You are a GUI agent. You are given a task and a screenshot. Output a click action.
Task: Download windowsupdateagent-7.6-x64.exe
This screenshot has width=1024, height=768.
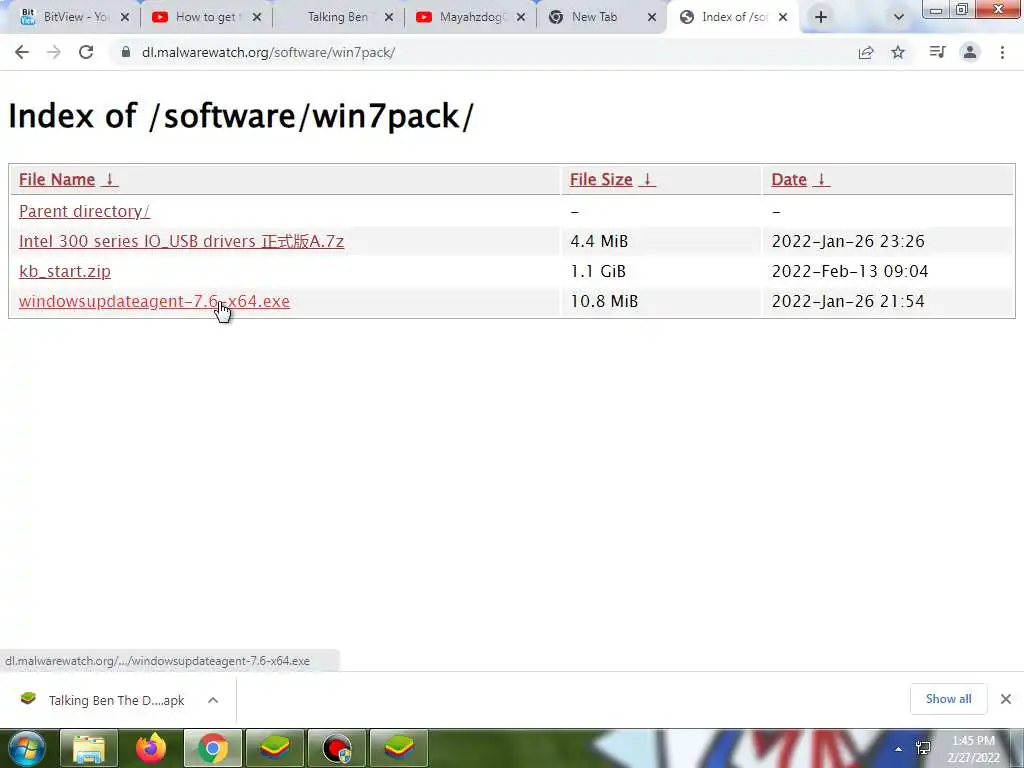(x=154, y=302)
